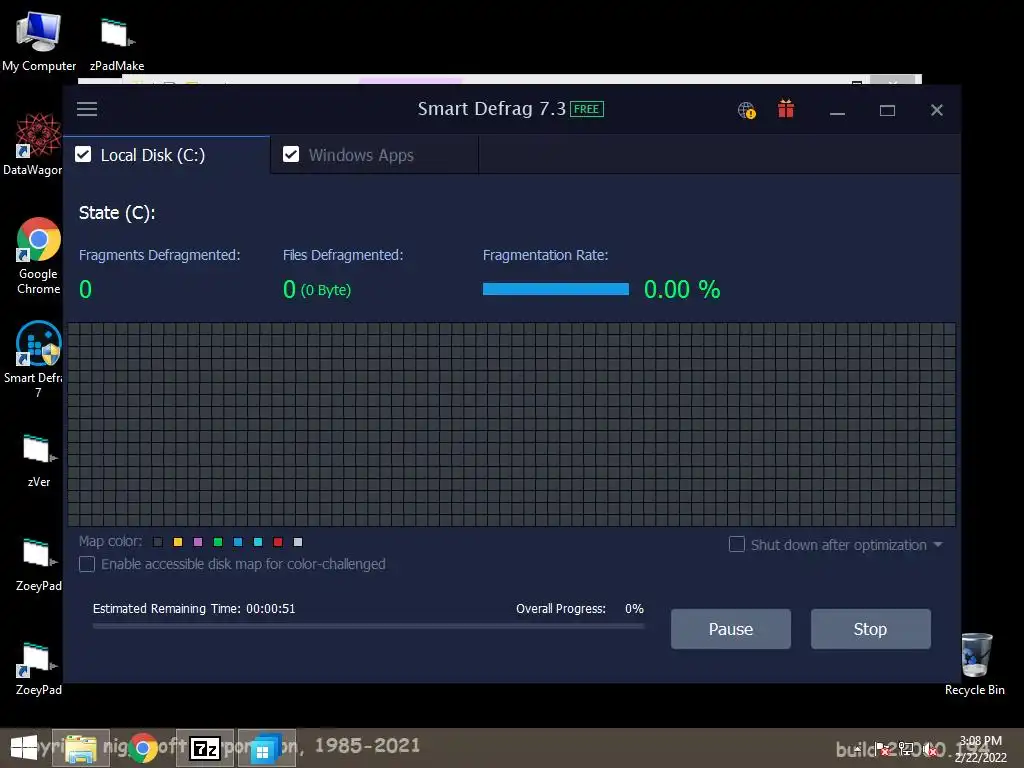Open My Computer desktop icon
Screen dimensions: 1024x768
point(39,40)
